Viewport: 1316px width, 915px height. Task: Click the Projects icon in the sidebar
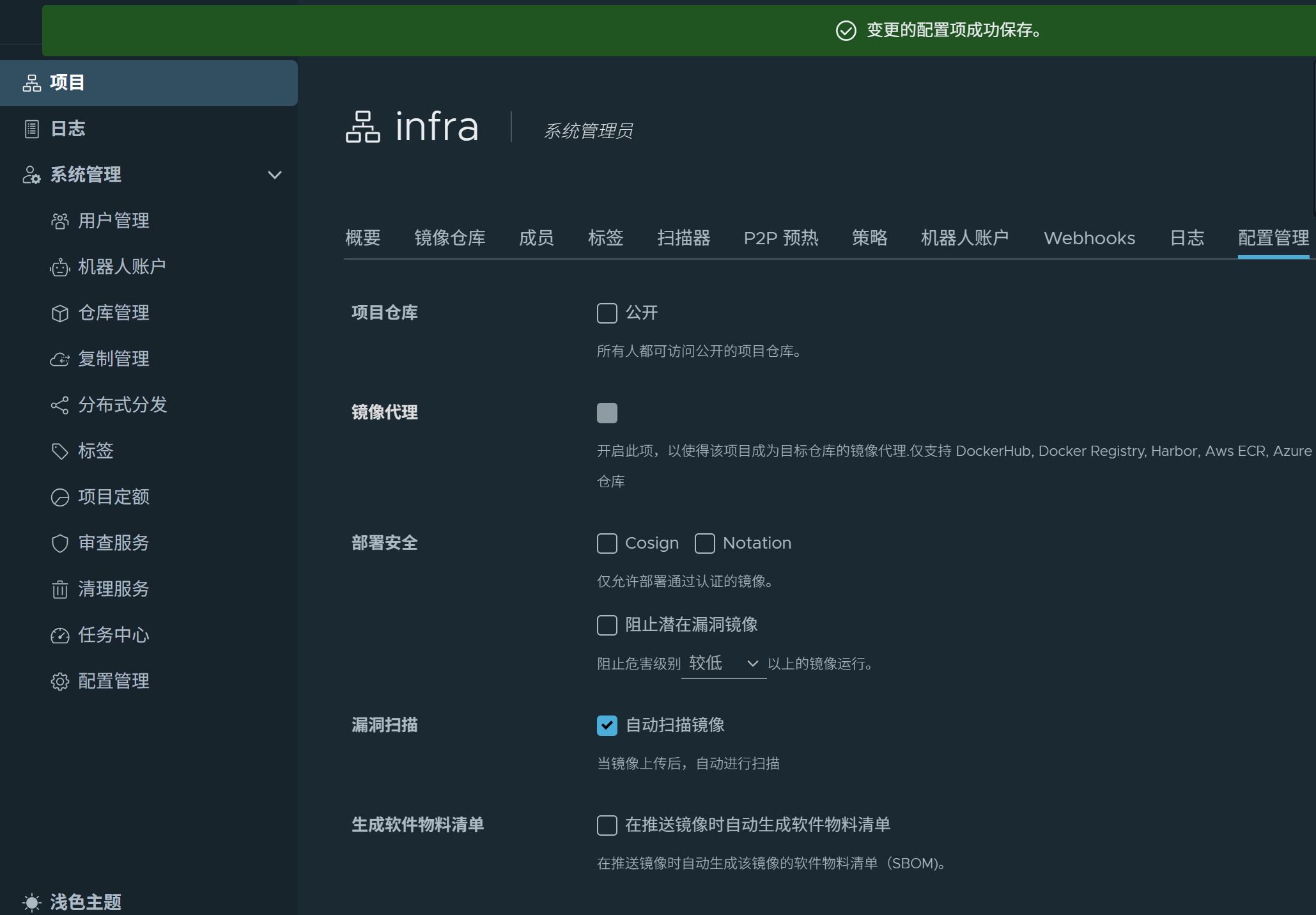pyautogui.click(x=32, y=83)
